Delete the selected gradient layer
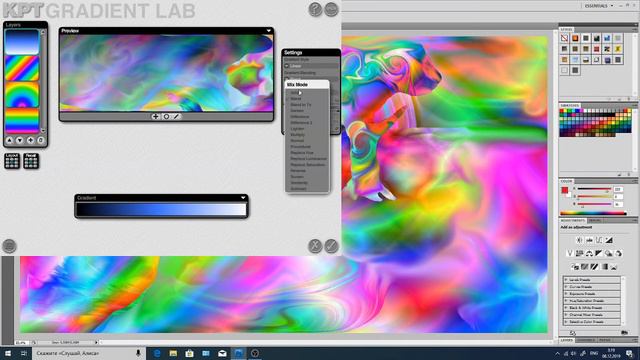The image size is (640, 360). pyautogui.click(x=40, y=140)
